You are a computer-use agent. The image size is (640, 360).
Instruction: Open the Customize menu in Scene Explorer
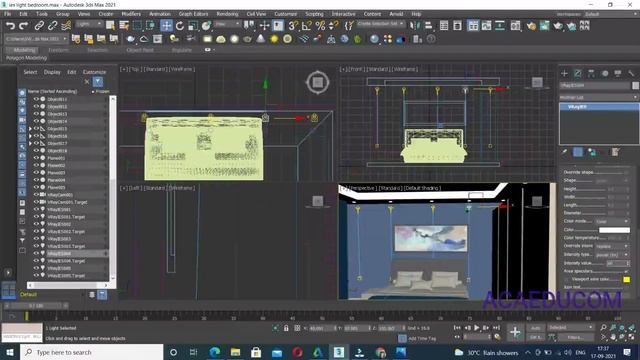pyautogui.click(x=95, y=72)
